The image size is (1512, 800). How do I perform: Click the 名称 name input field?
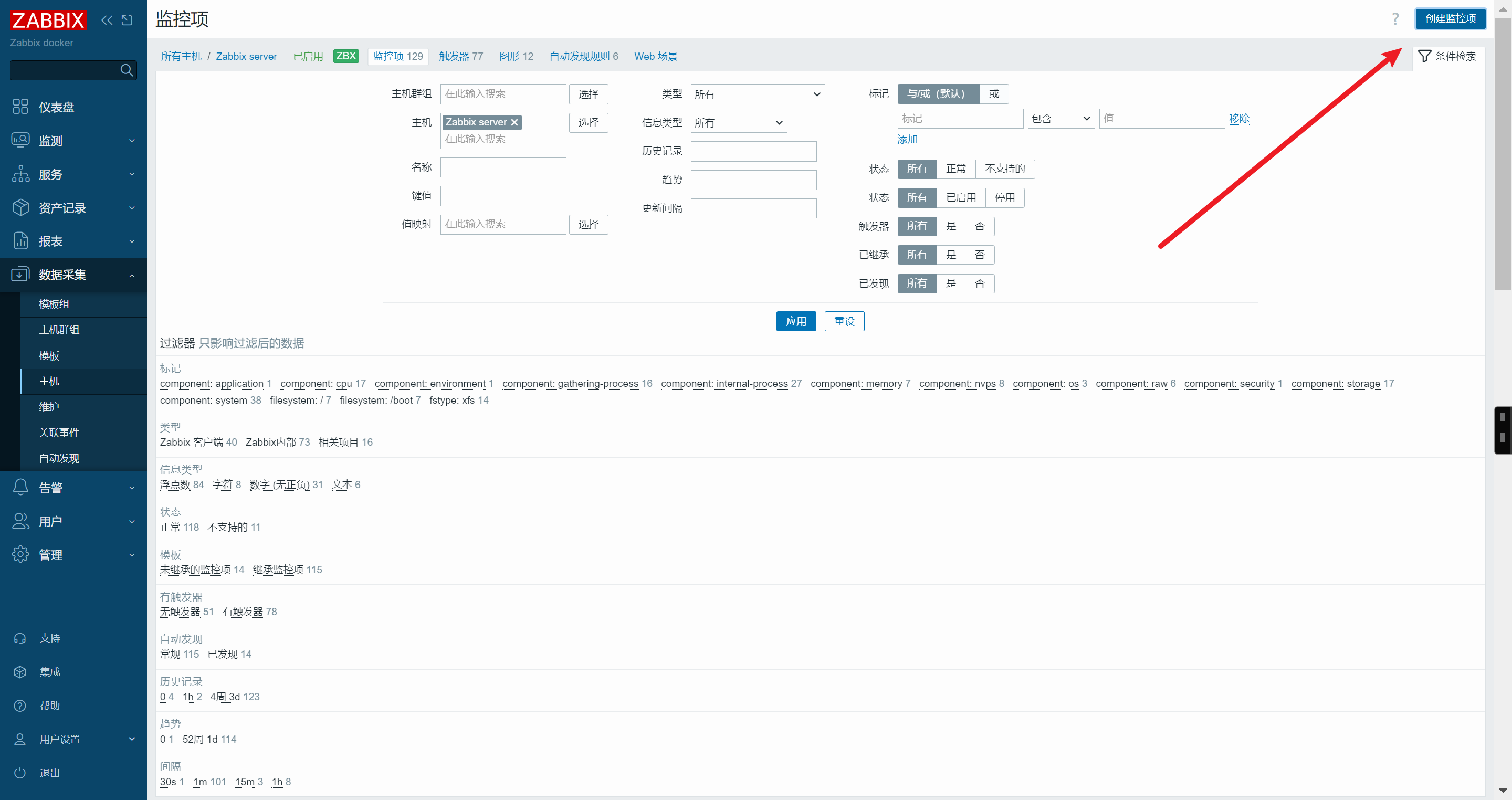503,167
